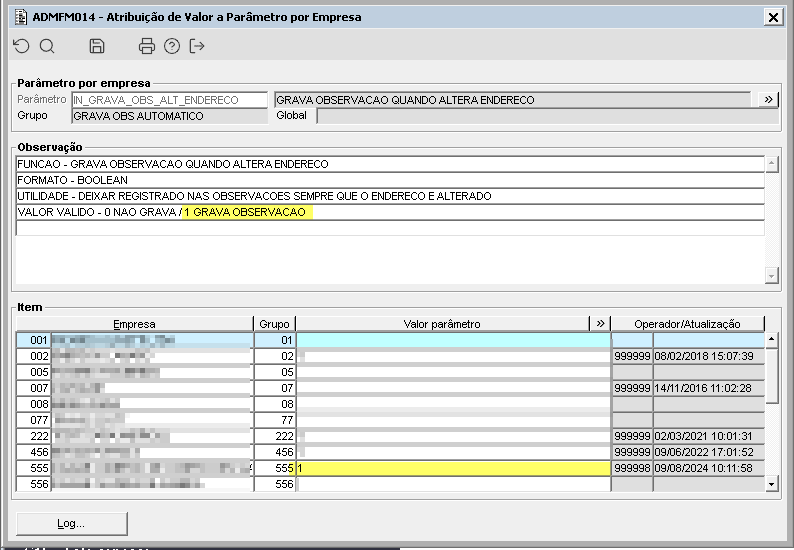Select company code 555 cell
Screen dimensions: 794x550
[33, 468]
